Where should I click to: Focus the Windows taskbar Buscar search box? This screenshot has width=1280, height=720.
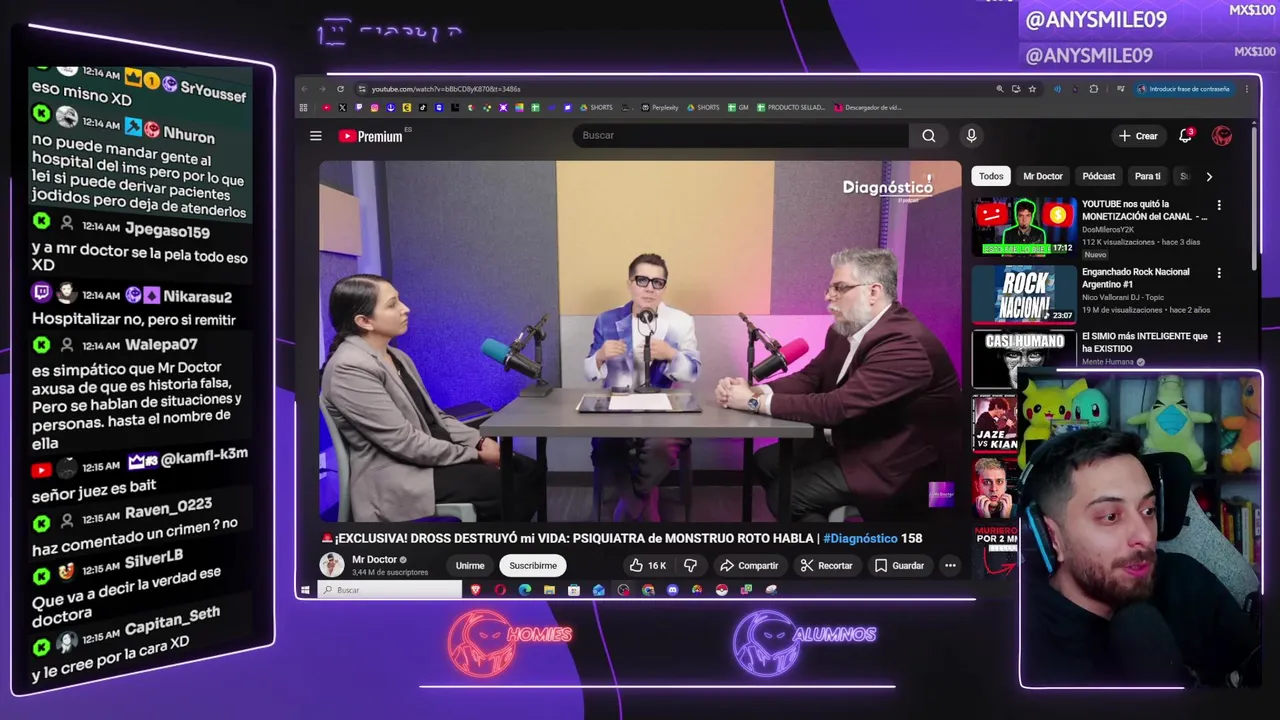point(390,590)
